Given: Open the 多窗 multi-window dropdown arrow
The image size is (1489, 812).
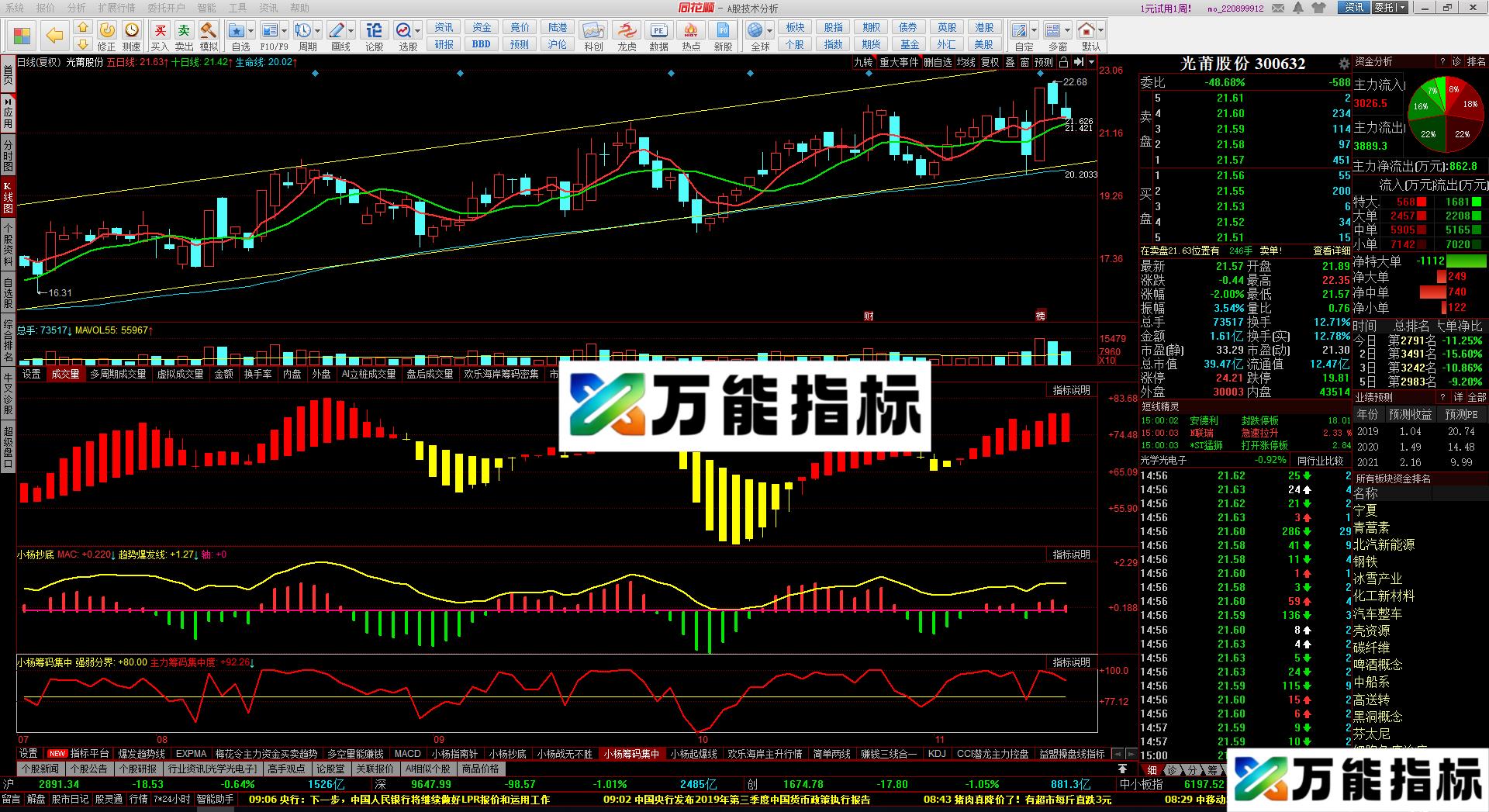Looking at the screenshot, I should point(1068,31).
